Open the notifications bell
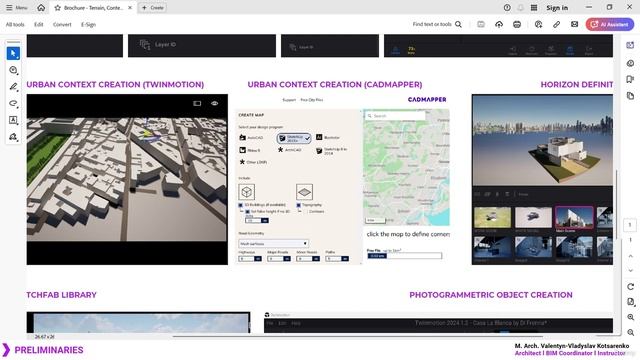 [x=520, y=8]
